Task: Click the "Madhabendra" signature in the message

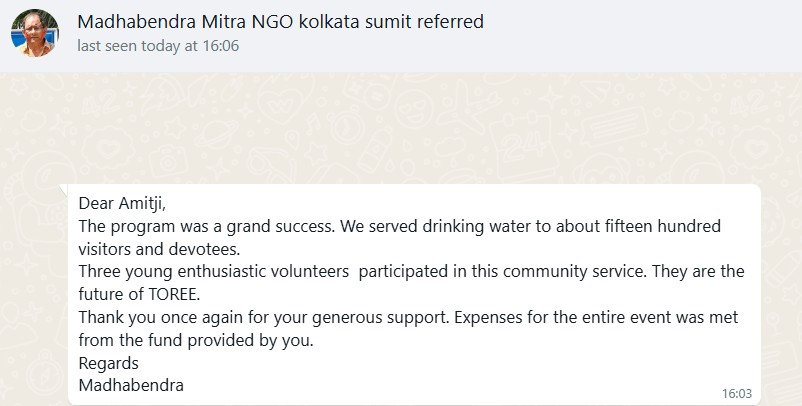Action: click(131, 385)
